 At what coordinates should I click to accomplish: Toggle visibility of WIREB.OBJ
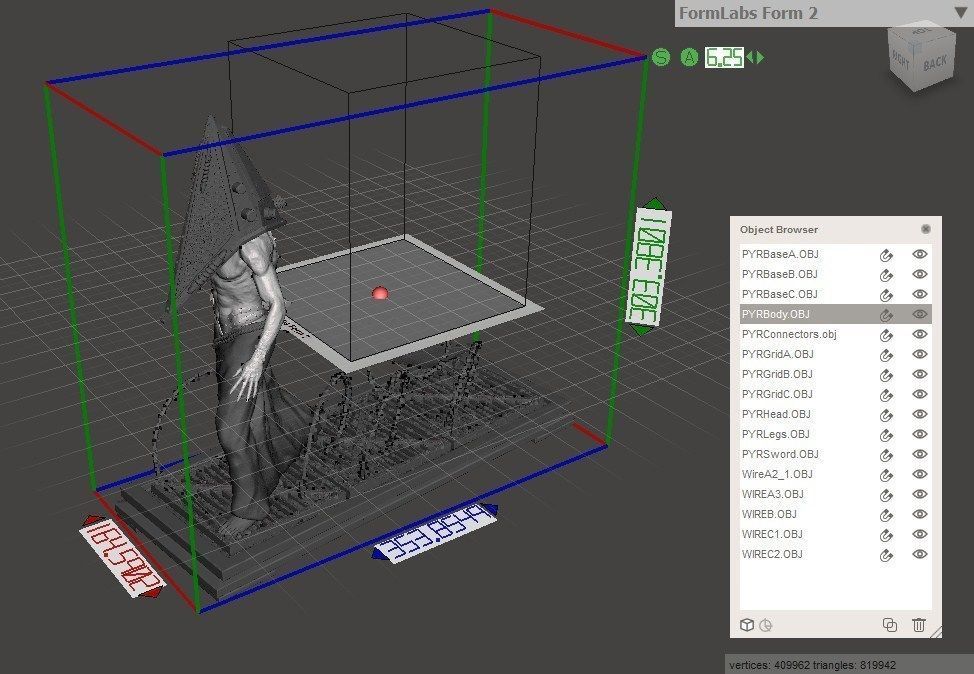920,514
